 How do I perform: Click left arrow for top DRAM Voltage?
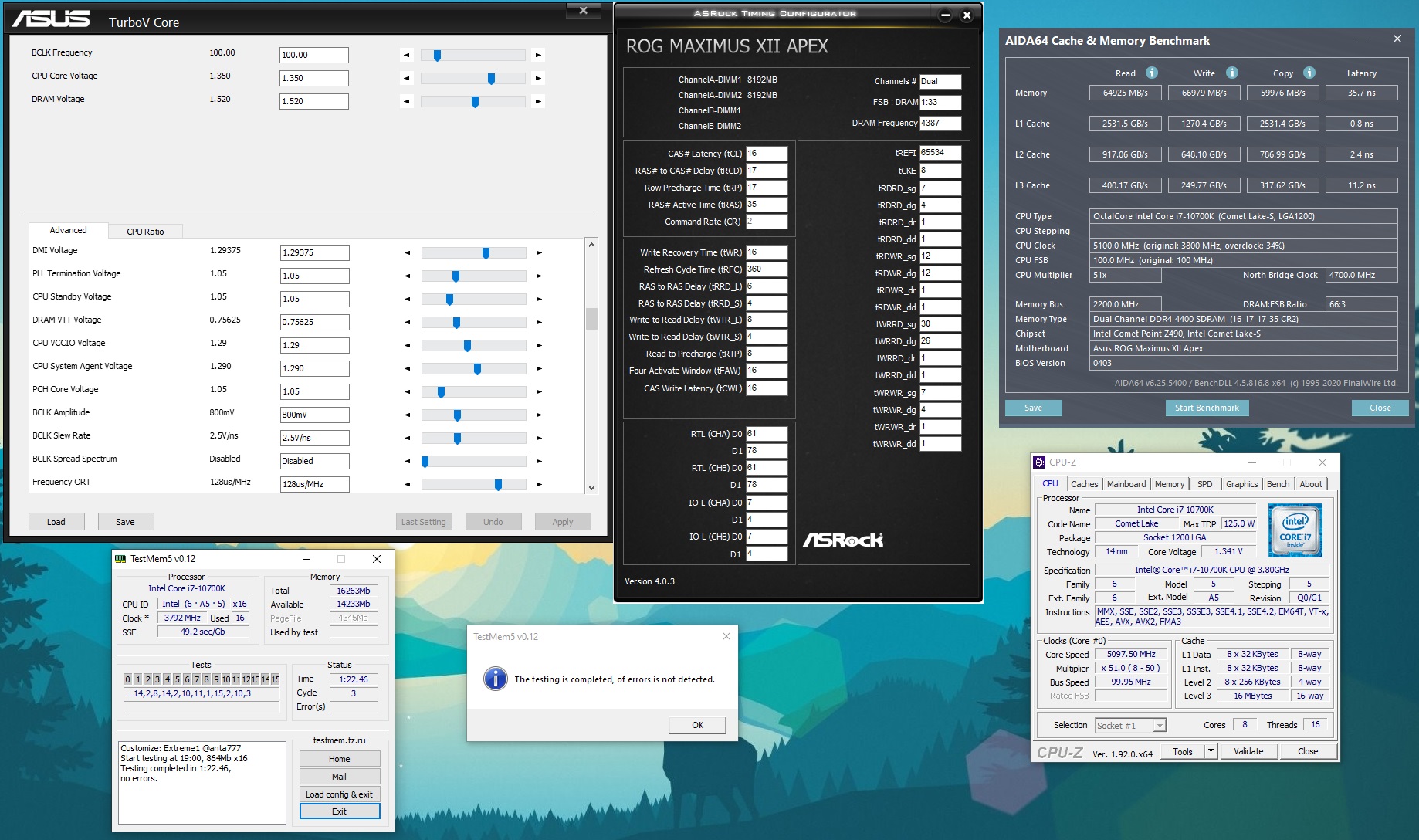click(406, 101)
